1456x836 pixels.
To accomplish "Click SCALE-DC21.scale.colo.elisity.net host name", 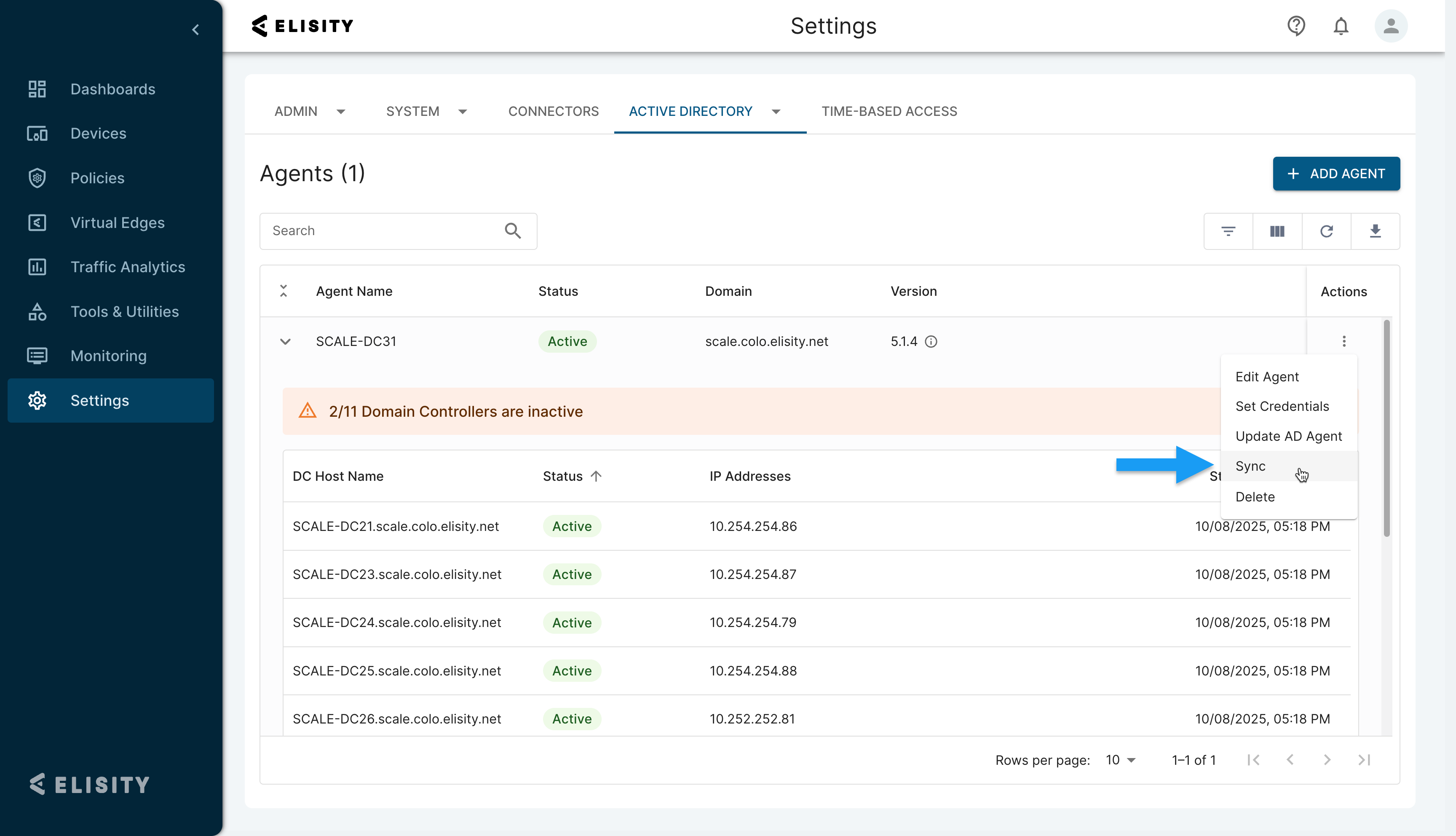I will 396,527.
